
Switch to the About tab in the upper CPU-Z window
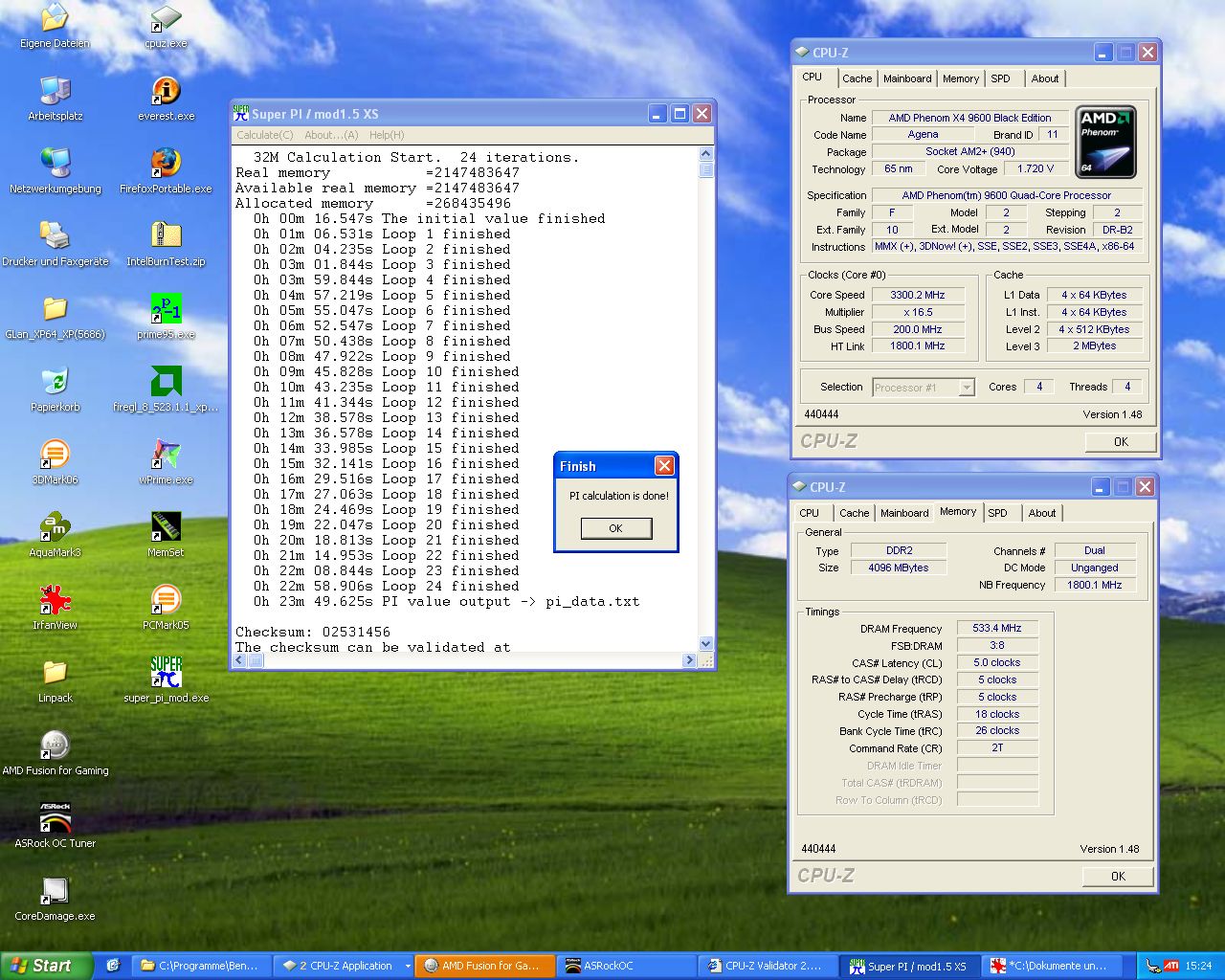1044,78
